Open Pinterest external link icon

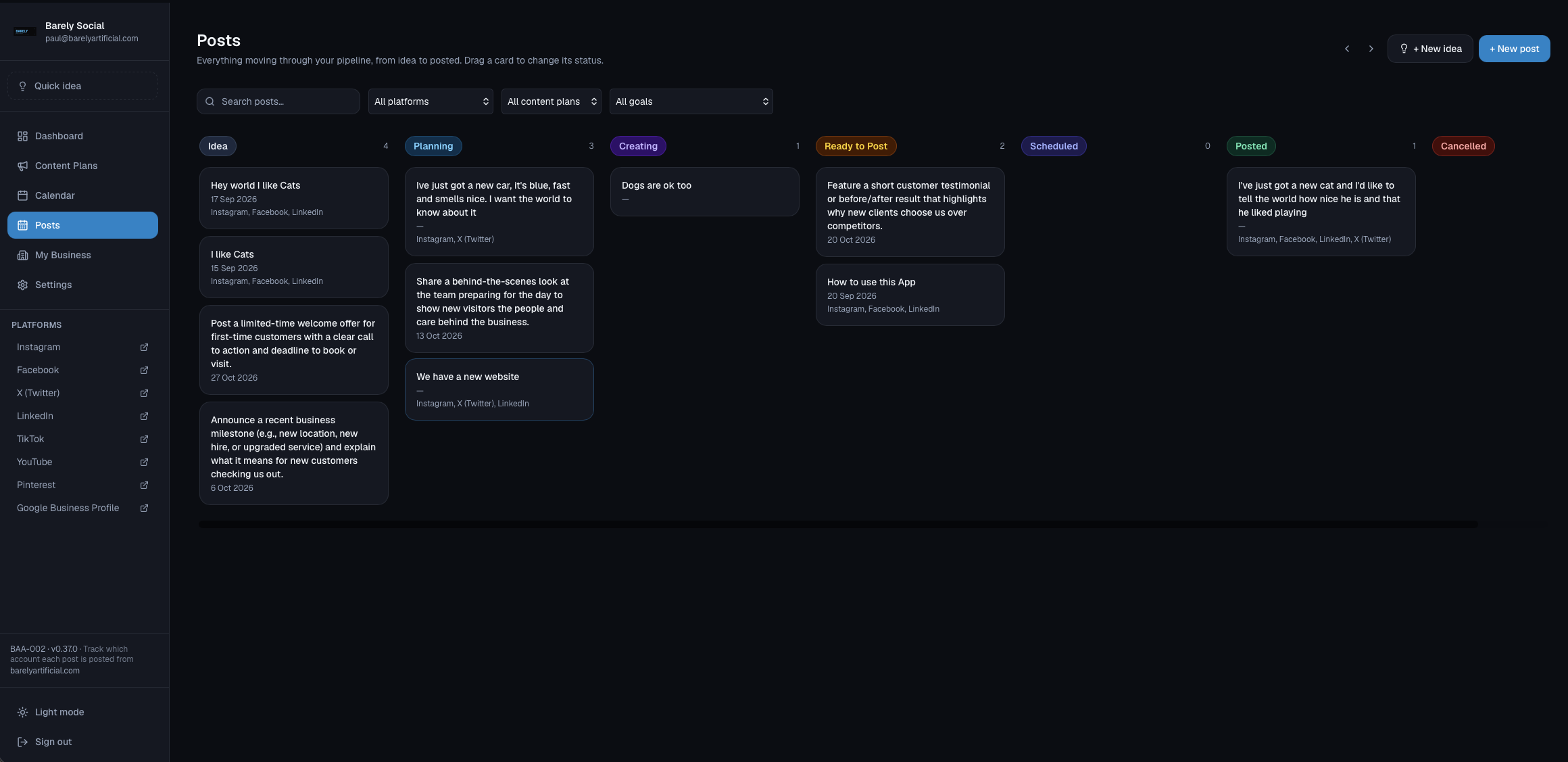click(144, 485)
